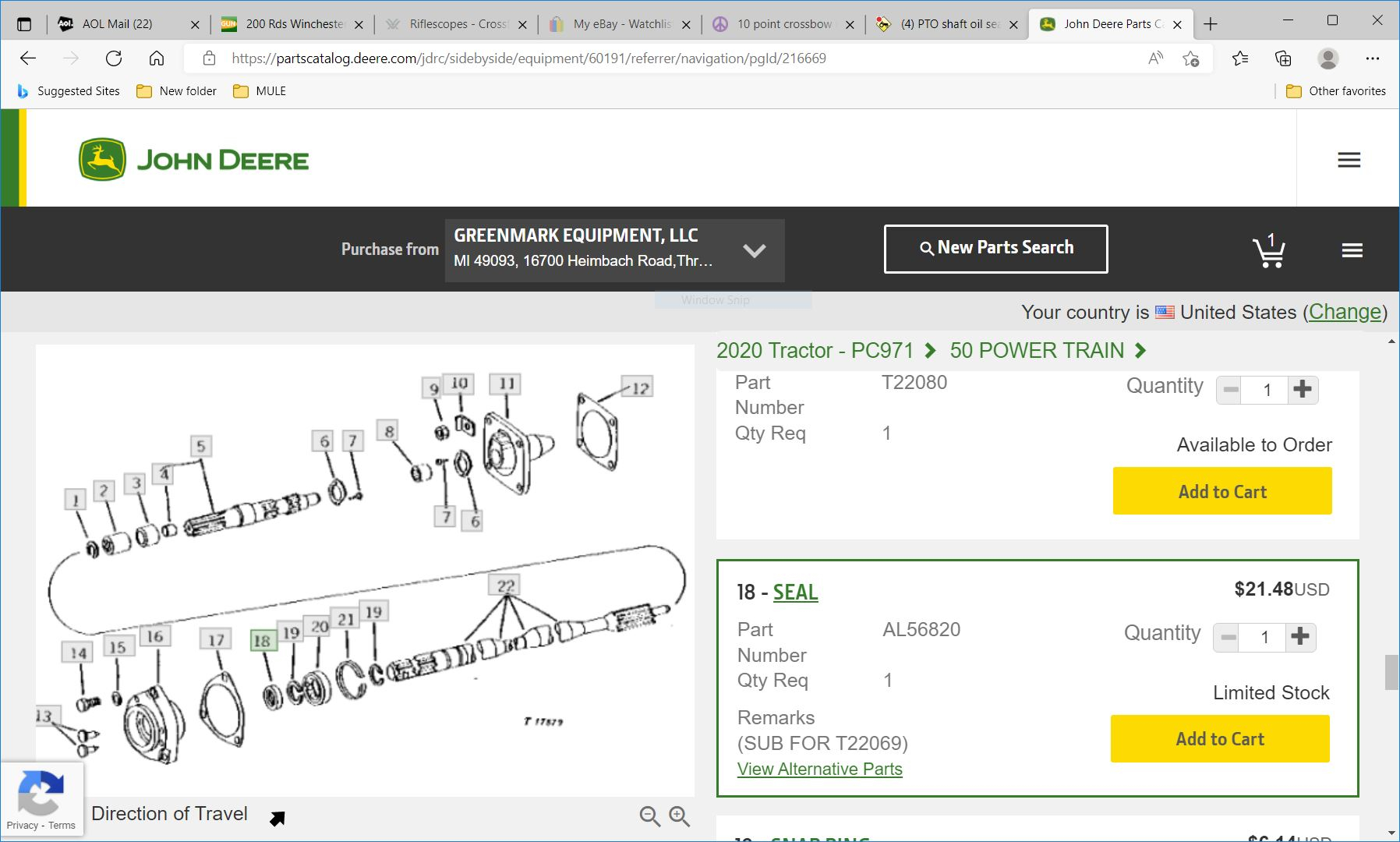Open the MULE favorites folder
The image size is (1400, 842).
tap(260, 91)
